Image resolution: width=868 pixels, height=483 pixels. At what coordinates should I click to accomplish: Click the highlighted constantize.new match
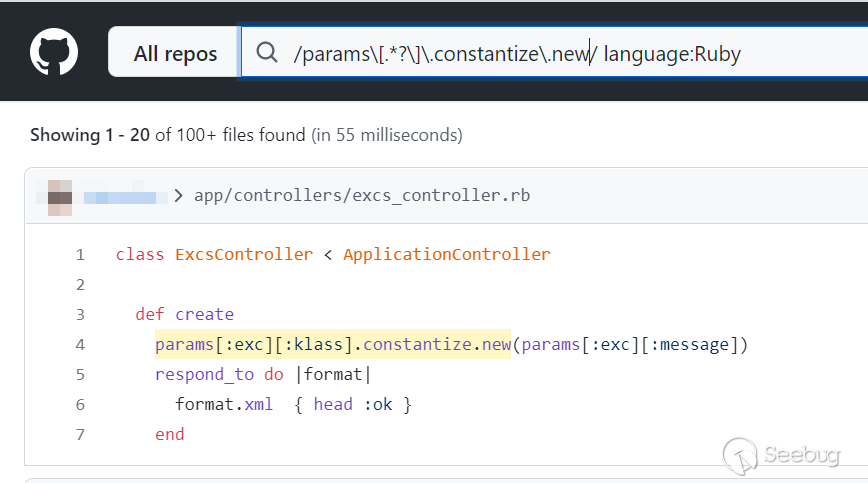pos(436,345)
